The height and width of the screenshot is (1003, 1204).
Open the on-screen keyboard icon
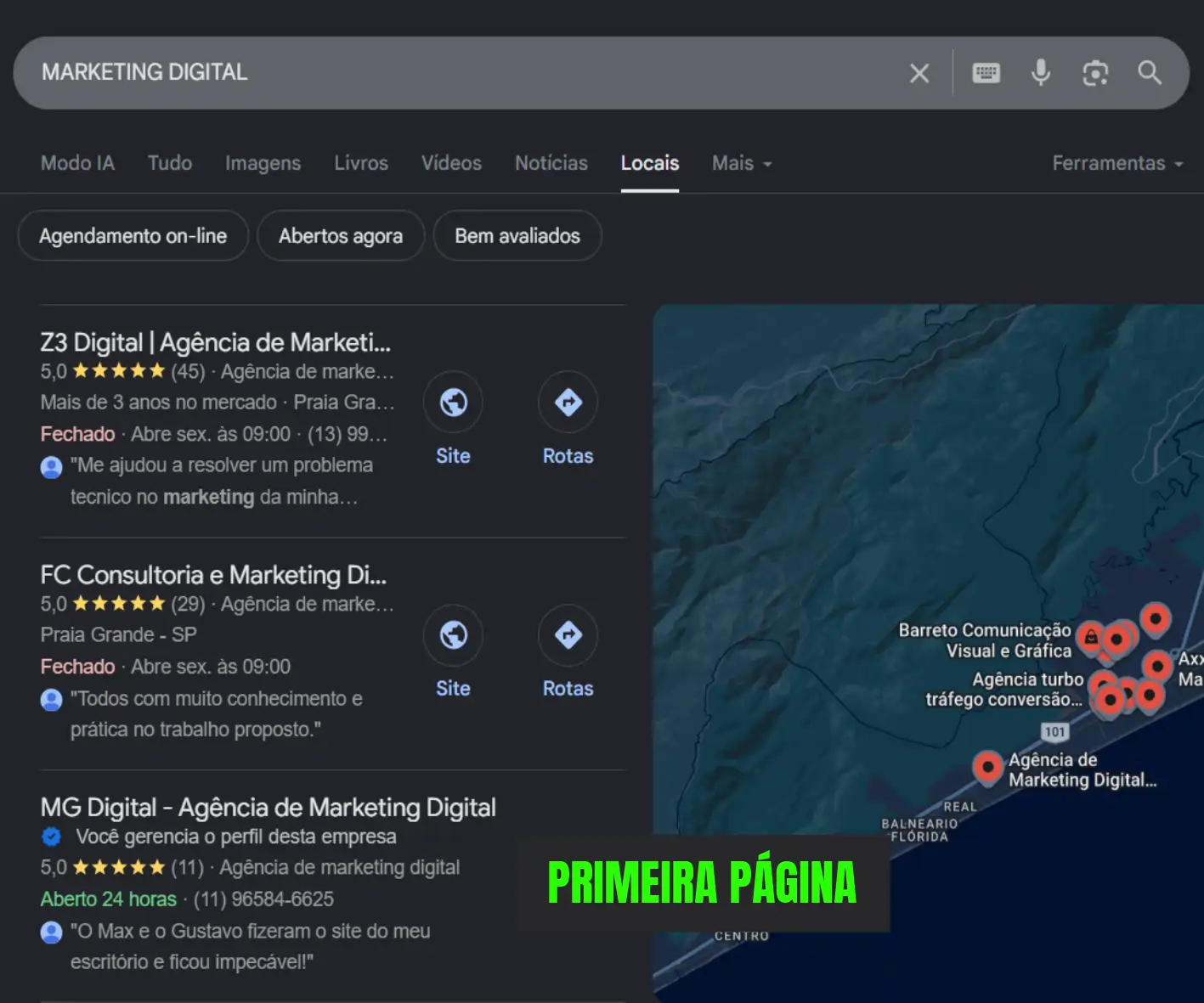coord(986,73)
